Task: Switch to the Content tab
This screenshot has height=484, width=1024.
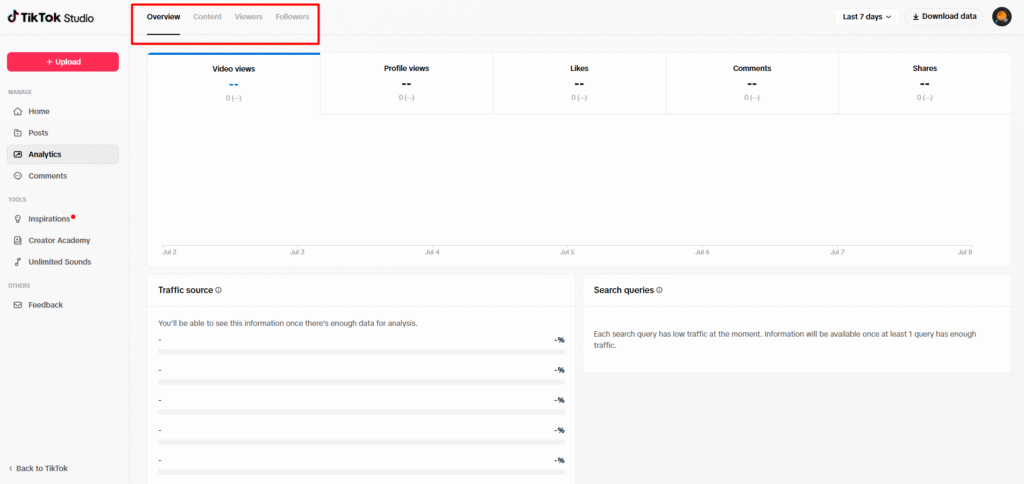Action: click(x=207, y=17)
